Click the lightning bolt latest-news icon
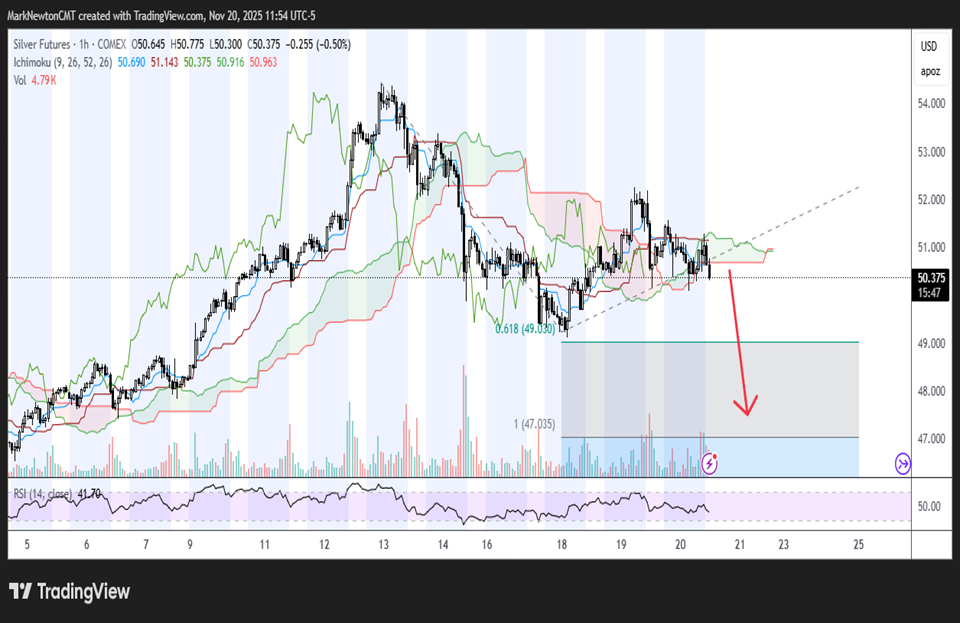The width and height of the screenshot is (960, 623). point(710,462)
